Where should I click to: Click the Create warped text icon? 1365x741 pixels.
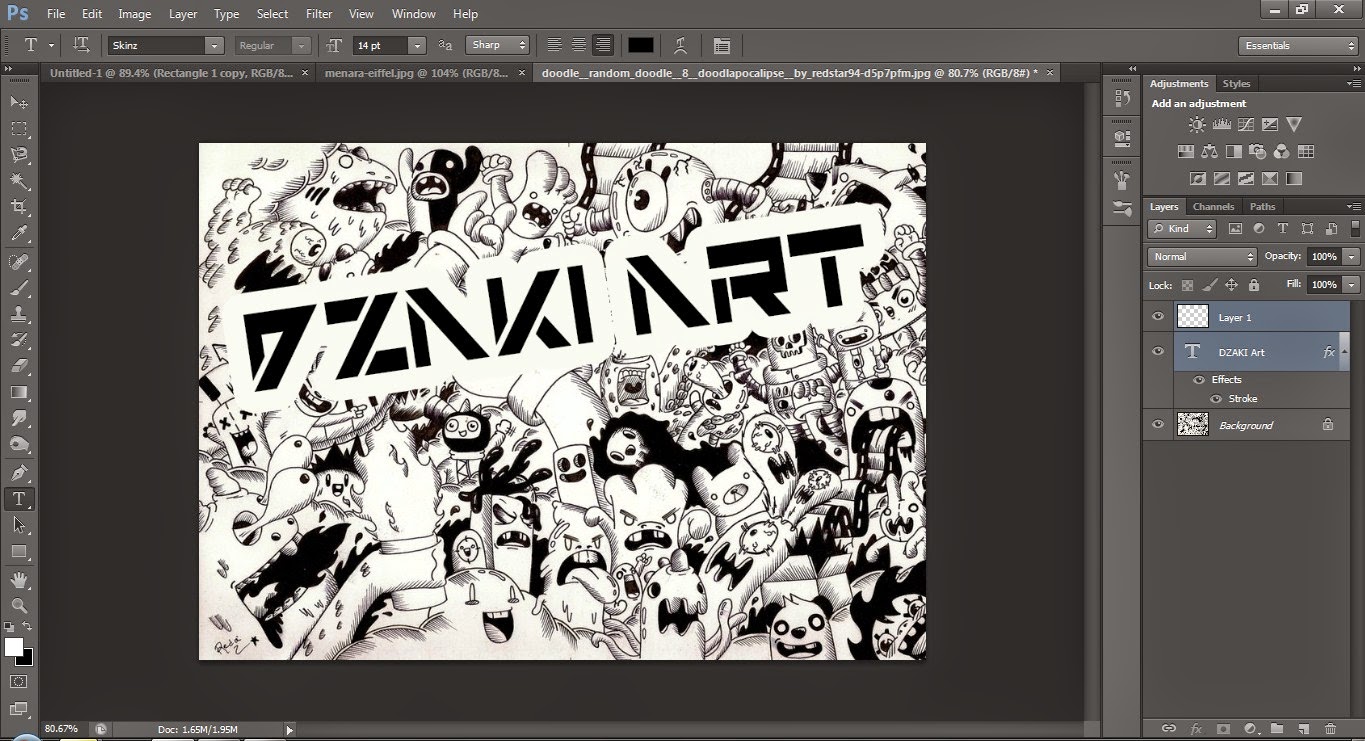[680, 45]
